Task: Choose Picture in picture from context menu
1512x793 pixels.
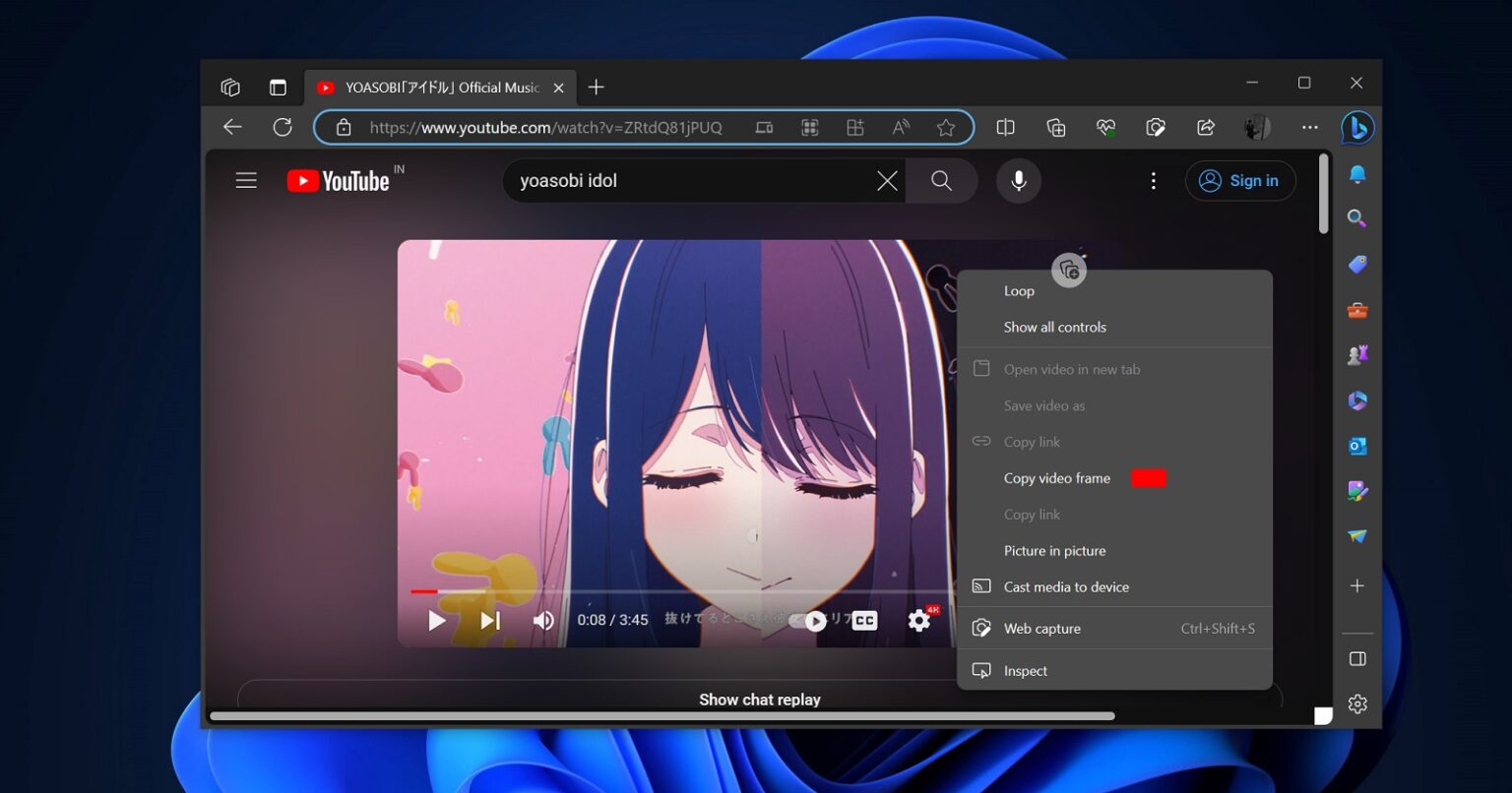Action: click(x=1054, y=551)
